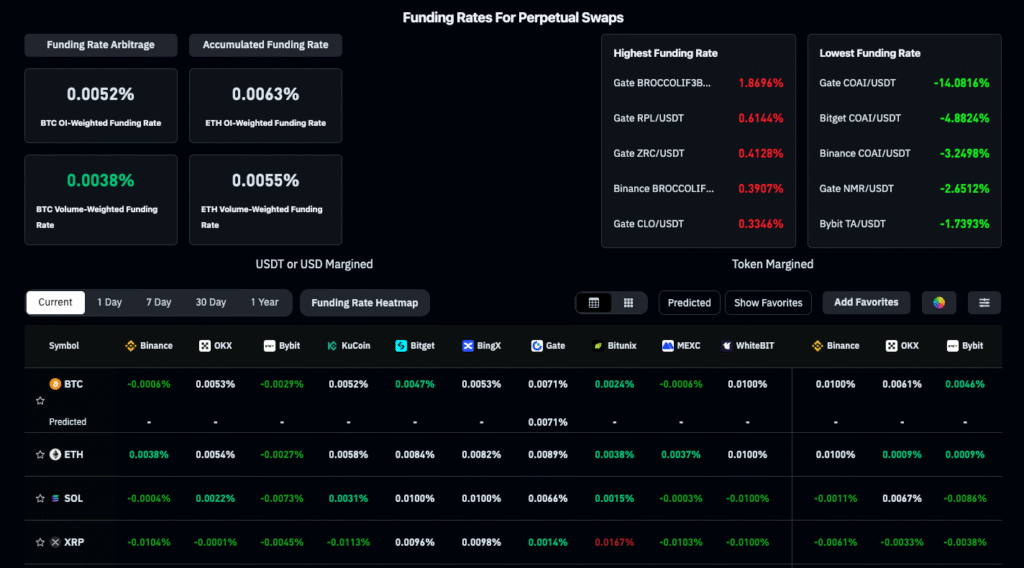The width and height of the screenshot is (1024, 568).
Task: Click the Bitunix exchange logo
Action: pyautogui.click(x=598, y=346)
